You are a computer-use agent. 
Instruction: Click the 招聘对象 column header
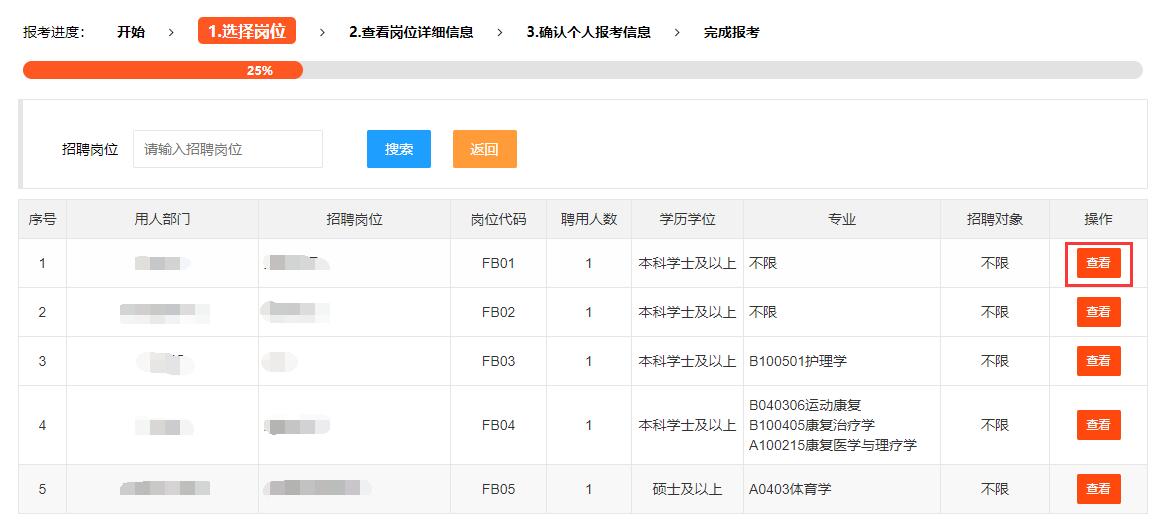tap(994, 219)
